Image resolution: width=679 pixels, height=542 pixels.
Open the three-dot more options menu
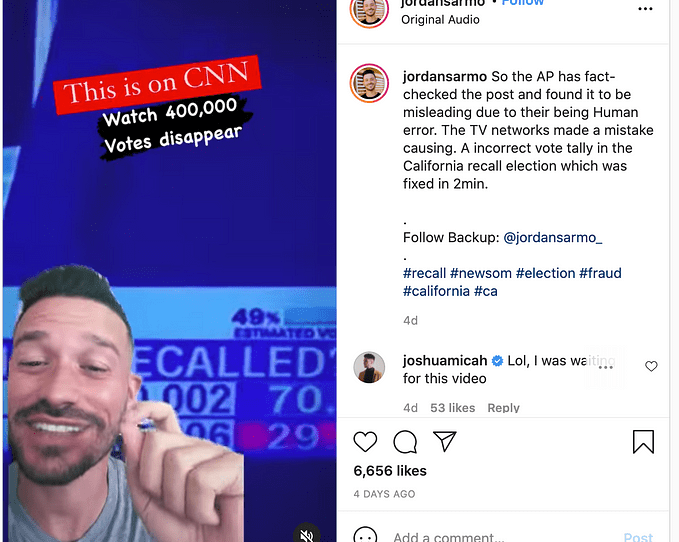point(645,9)
